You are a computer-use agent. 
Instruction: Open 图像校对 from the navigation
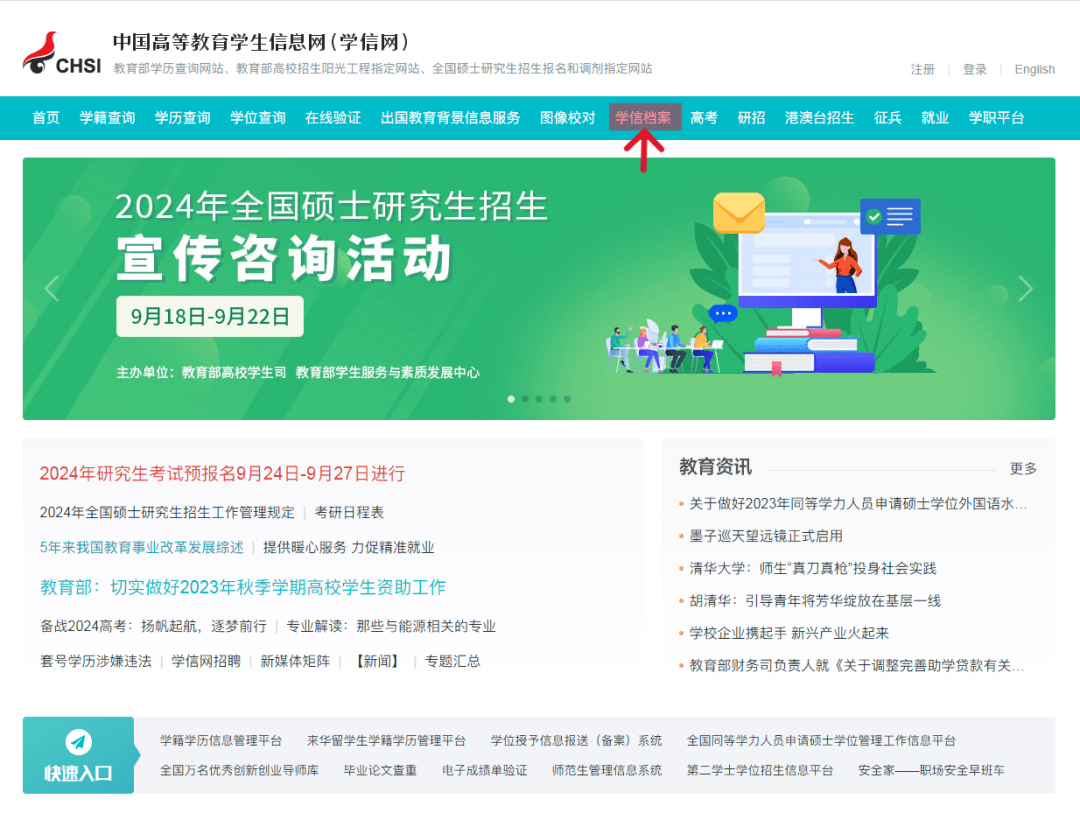click(567, 117)
